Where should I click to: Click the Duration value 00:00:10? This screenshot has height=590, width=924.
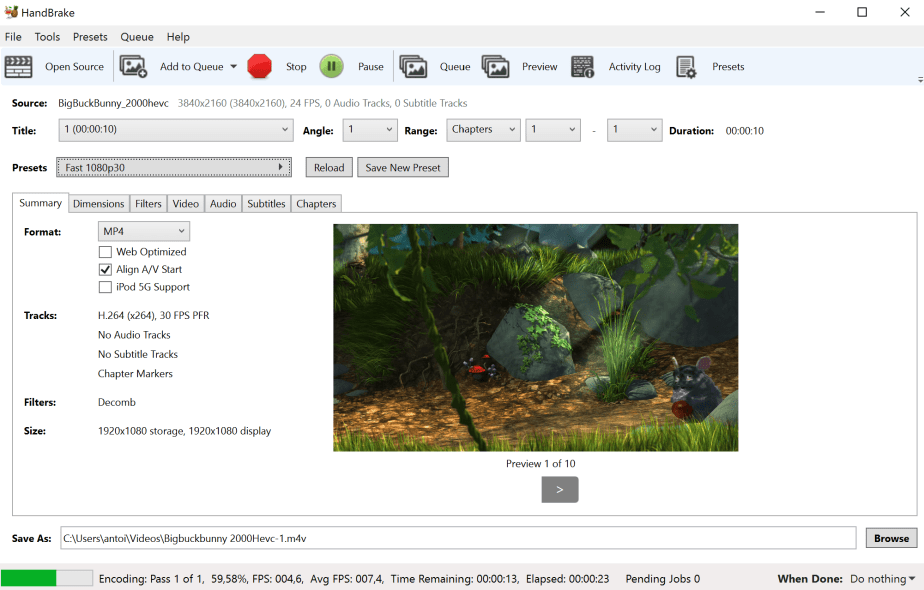[x=744, y=131]
